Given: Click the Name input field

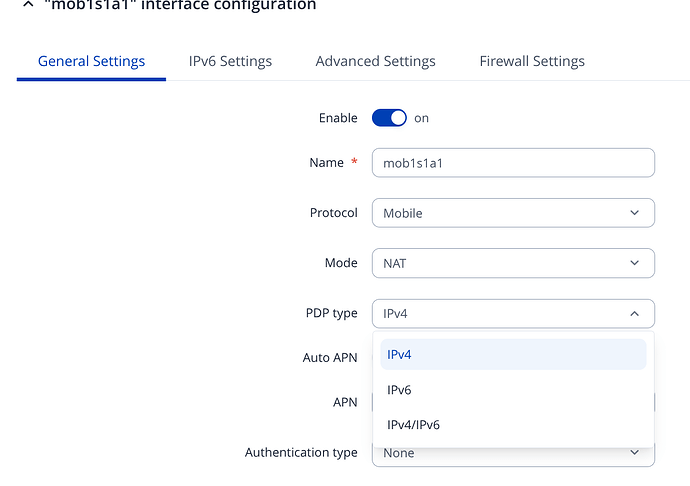Looking at the screenshot, I should tap(512, 163).
